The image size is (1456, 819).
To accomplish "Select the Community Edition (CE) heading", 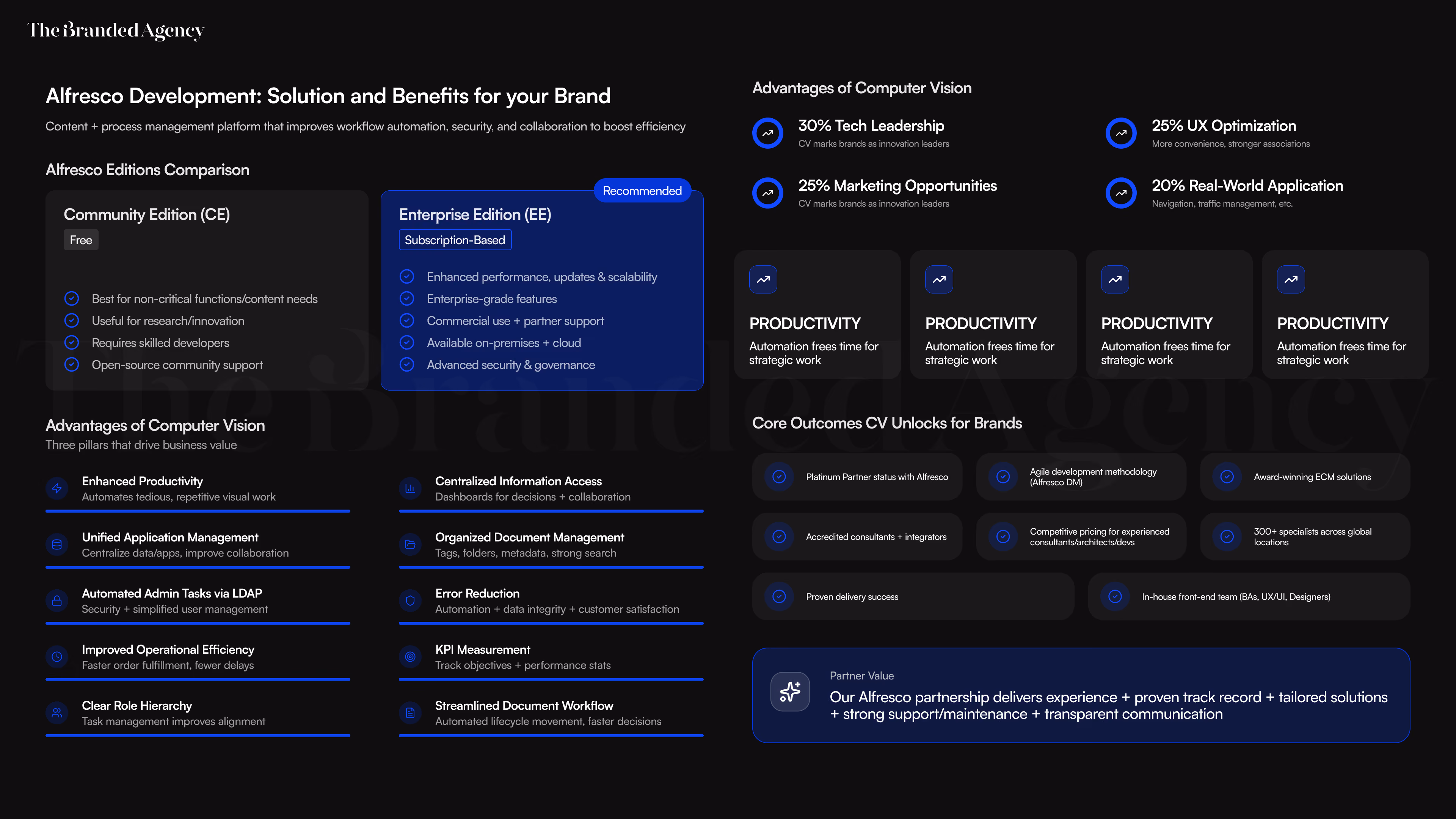I will point(147,215).
